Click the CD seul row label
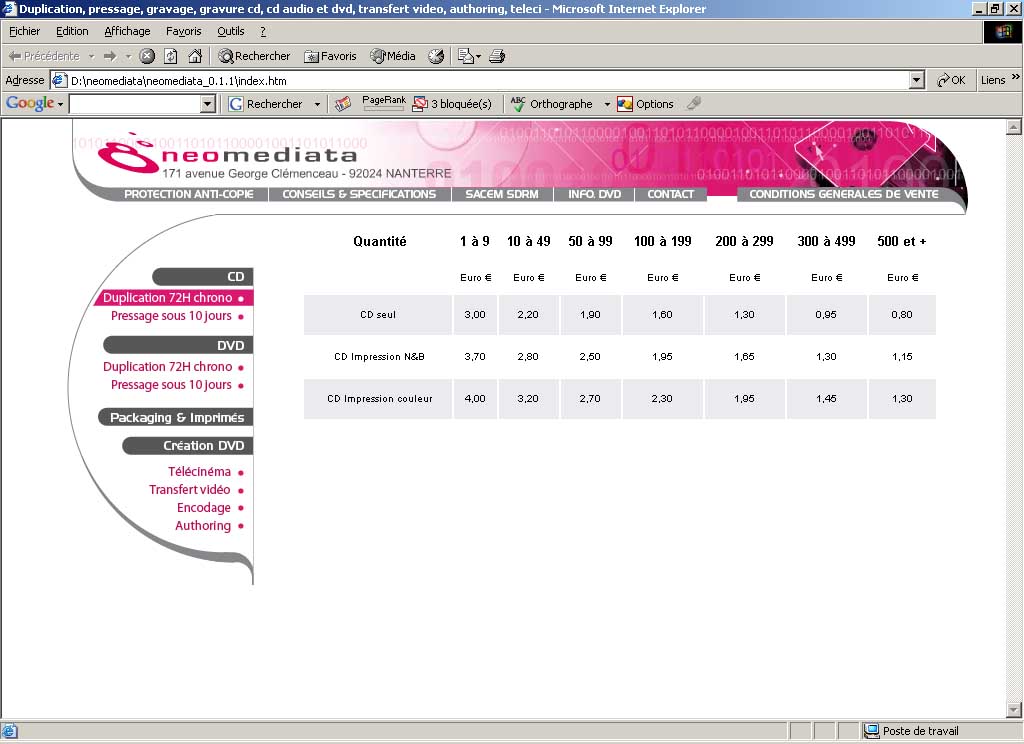The image size is (1024, 744). [377, 315]
